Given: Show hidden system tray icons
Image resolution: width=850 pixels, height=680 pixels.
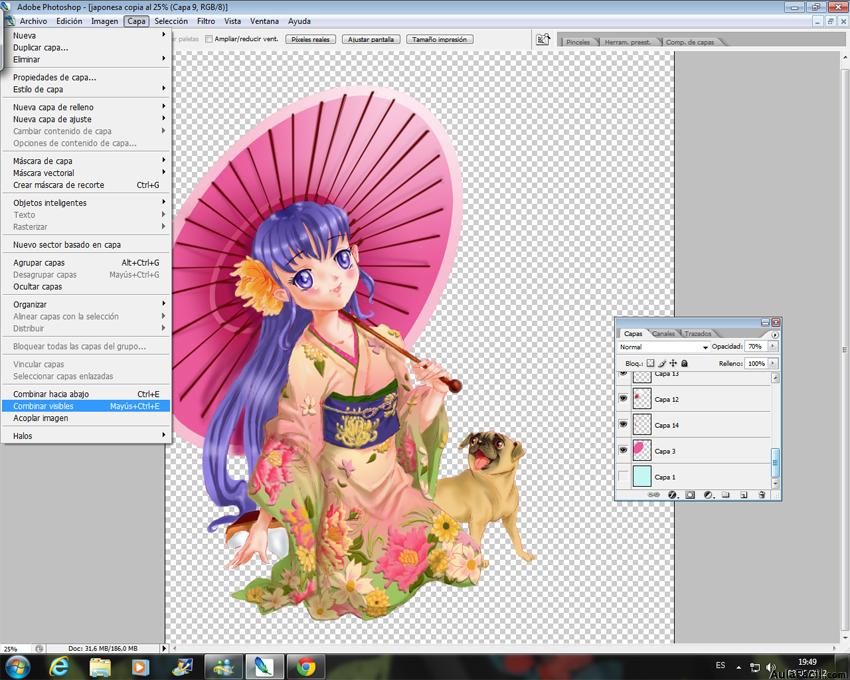Looking at the screenshot, I should (x=738, y=667).
